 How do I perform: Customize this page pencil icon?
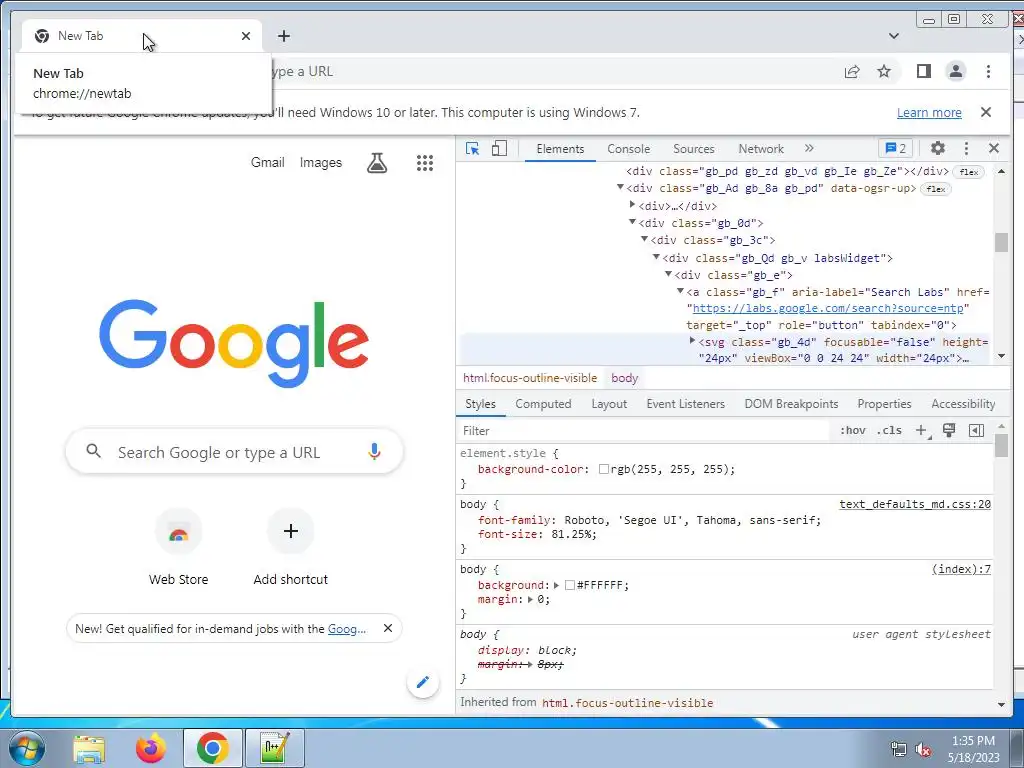(423, 682)
